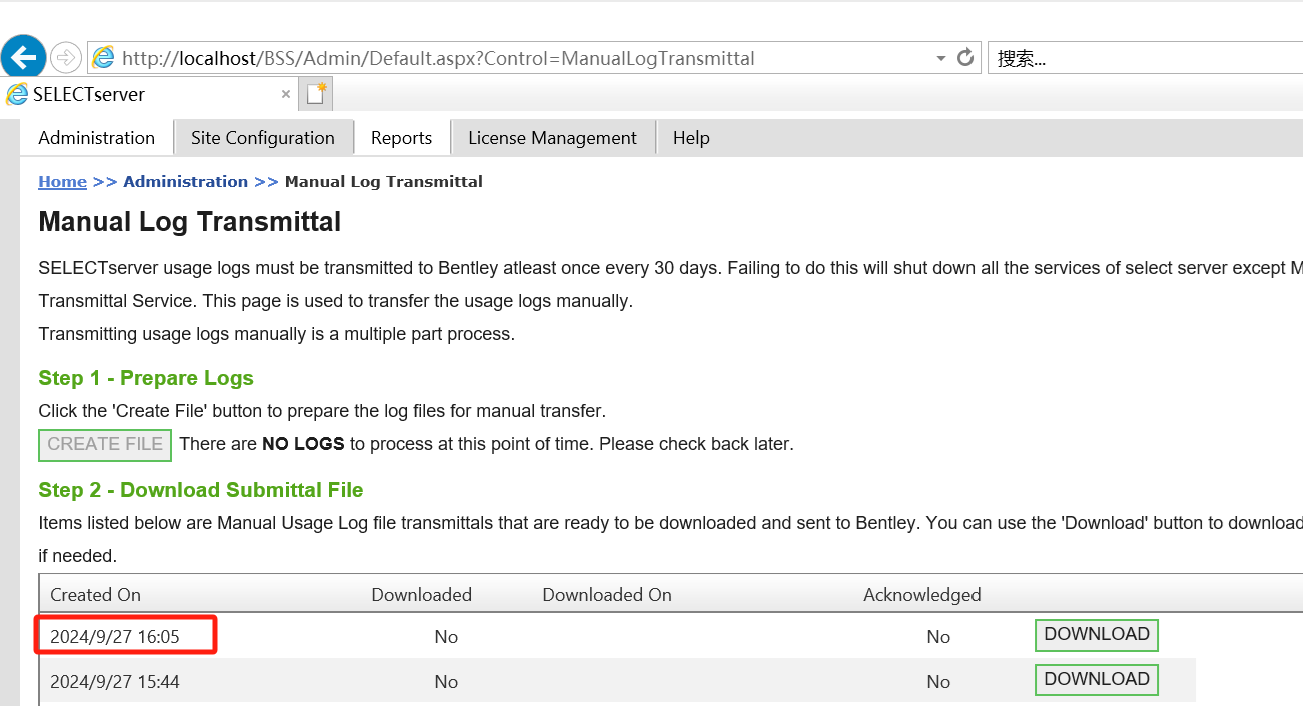
Task: Open a new blank browser tab
Action: click(317, 94)
